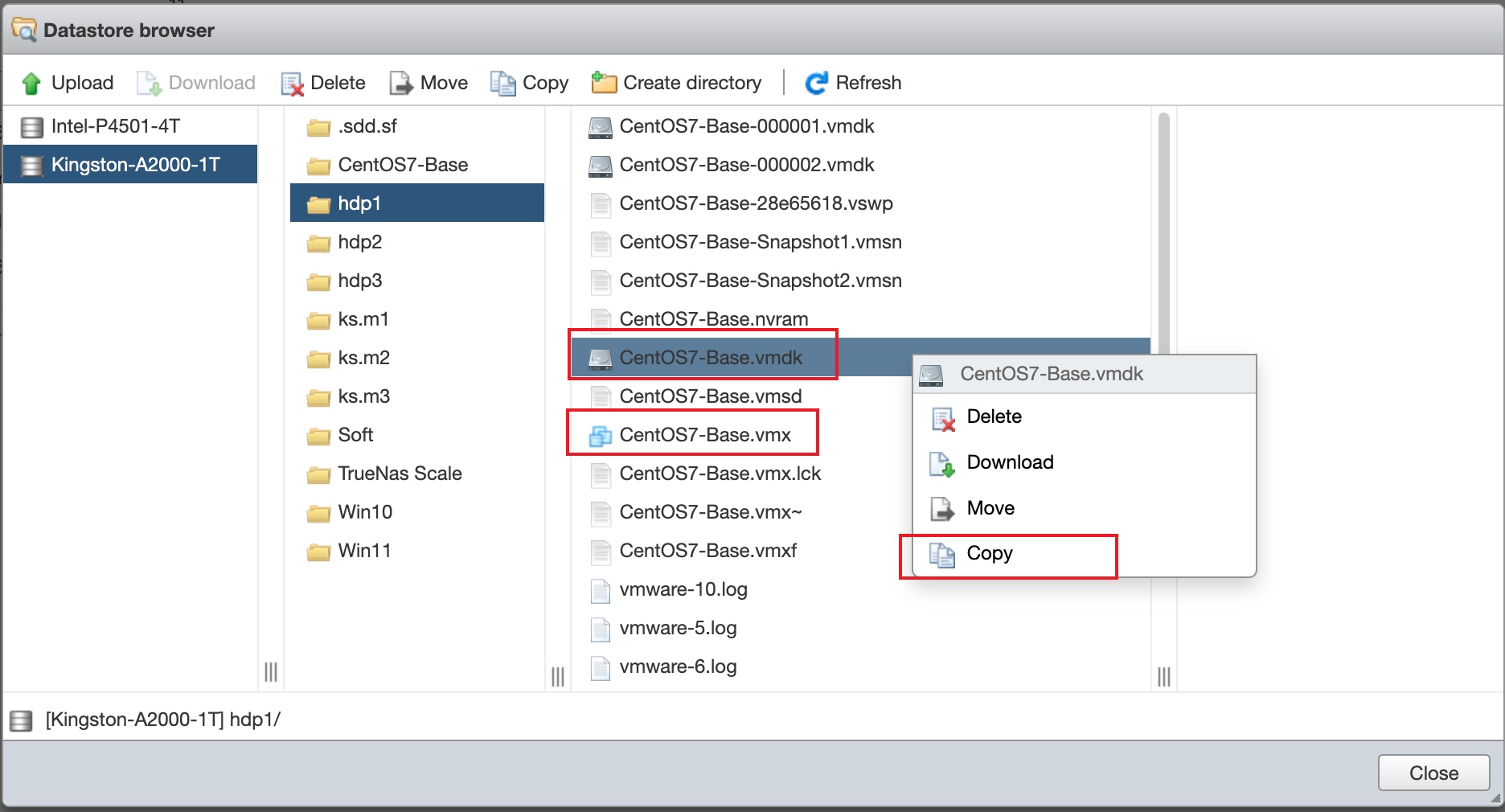Open the TrueNas Scale folder
1505x812 pixels.
[399, 474]
